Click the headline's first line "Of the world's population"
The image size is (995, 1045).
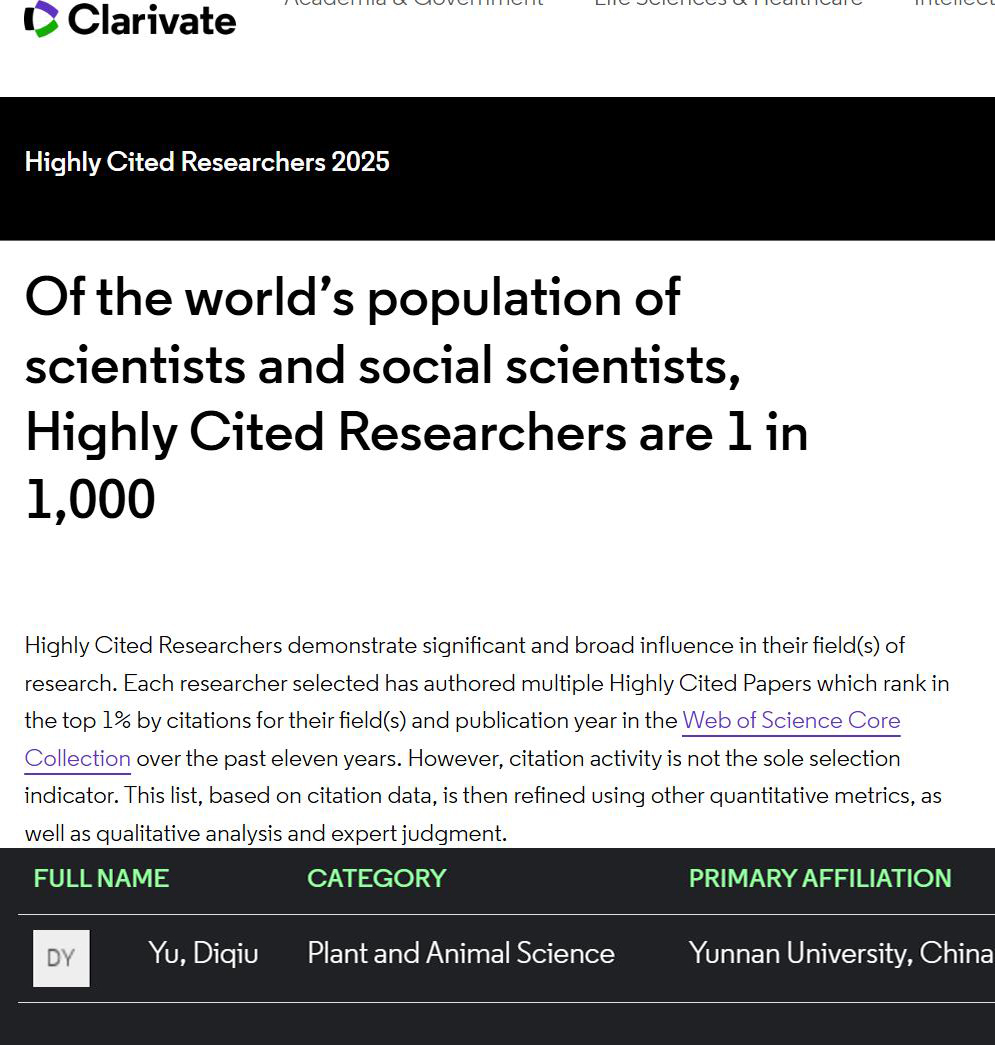(x=352, y=297)
